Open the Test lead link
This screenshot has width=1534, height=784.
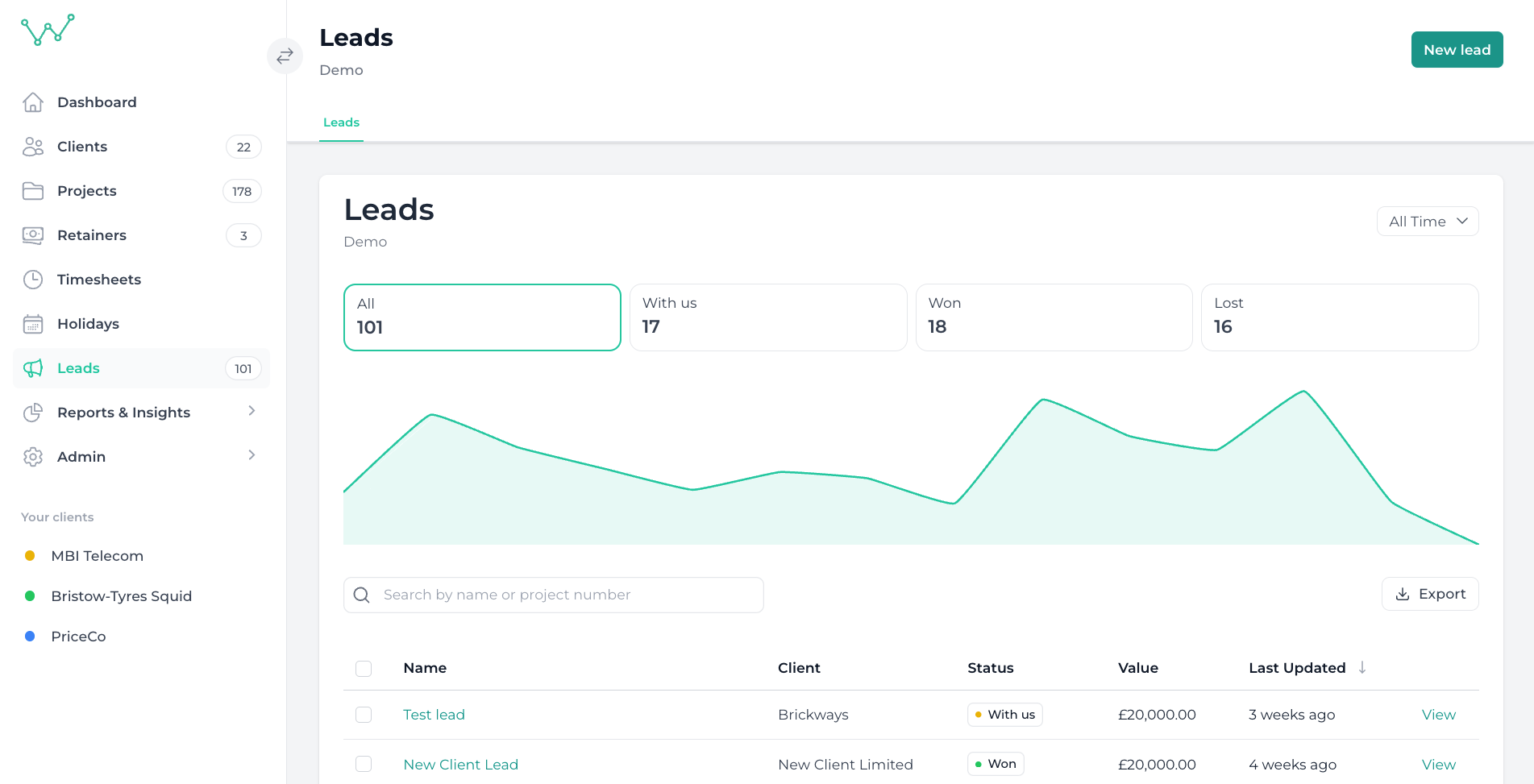click(x=434, y=715)
